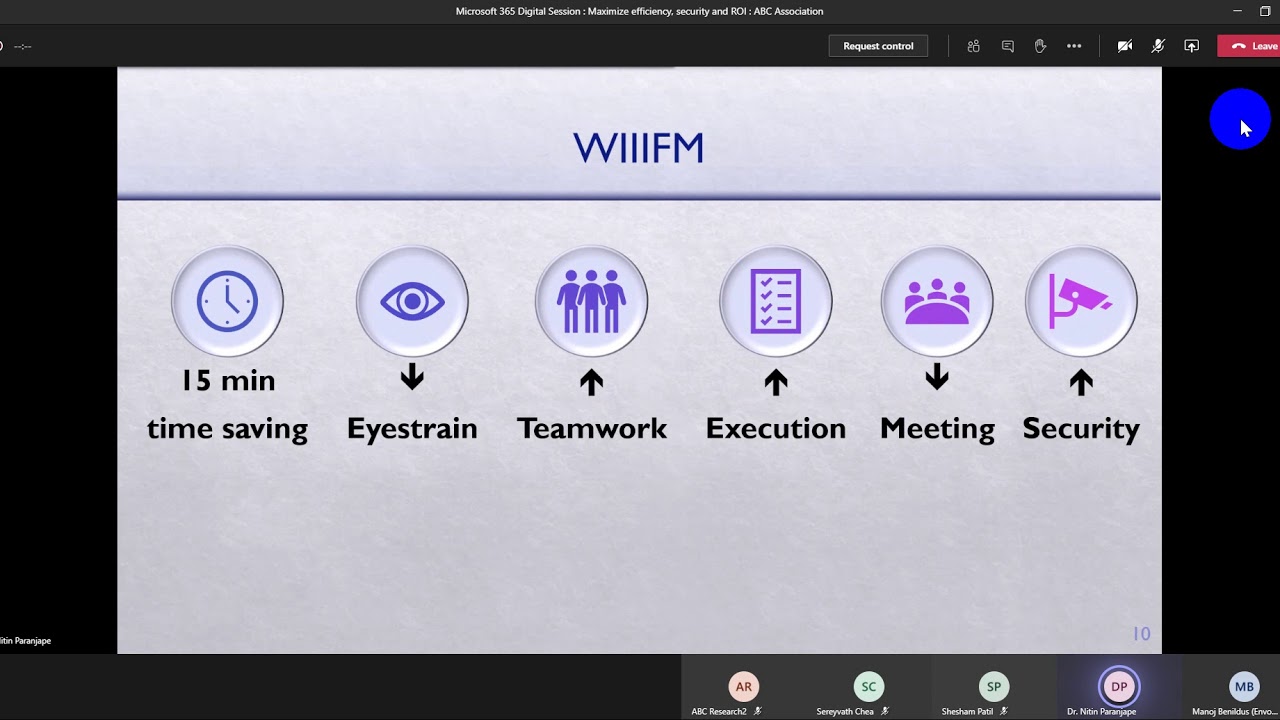Open More actions ellipsis menu
1280x720 pixels.
pos(1074,46)
